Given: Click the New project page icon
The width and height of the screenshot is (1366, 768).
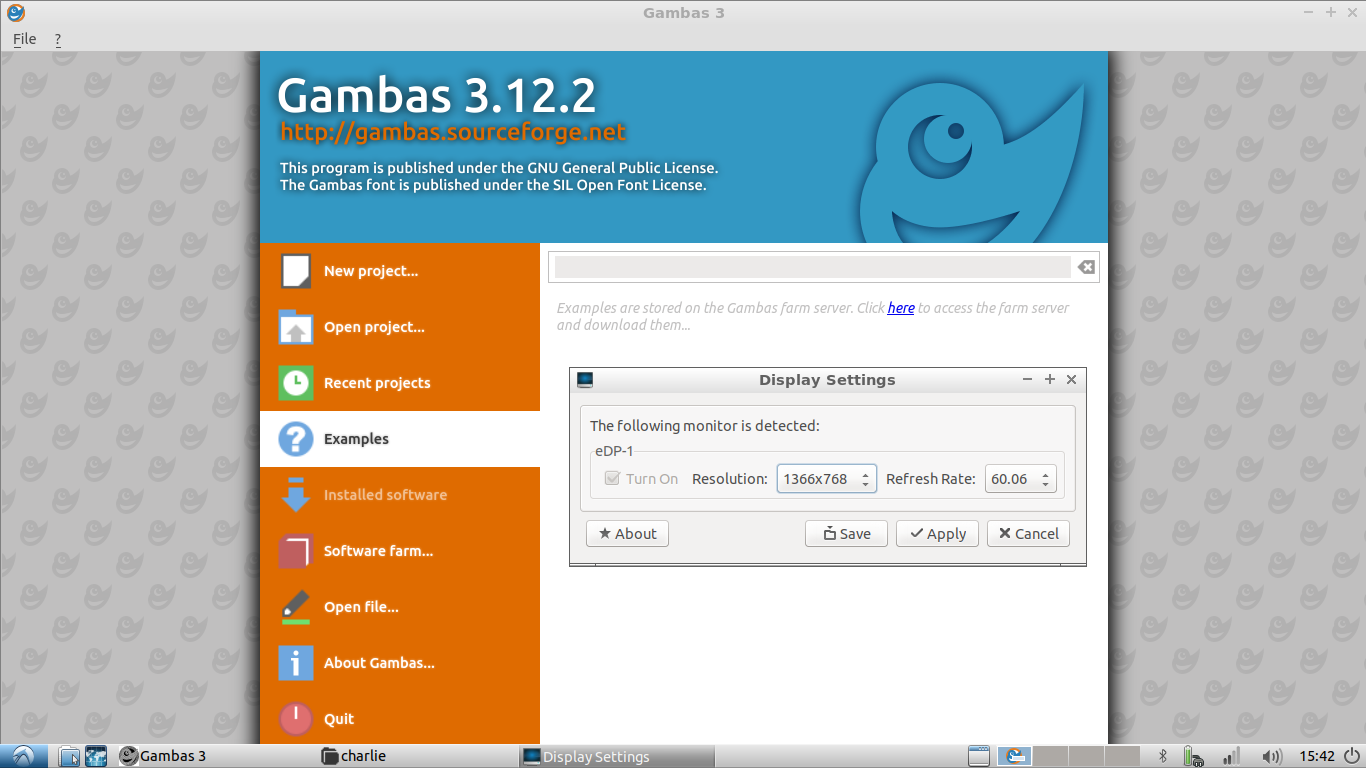Looking at the screenshot, I should (296, 271).
